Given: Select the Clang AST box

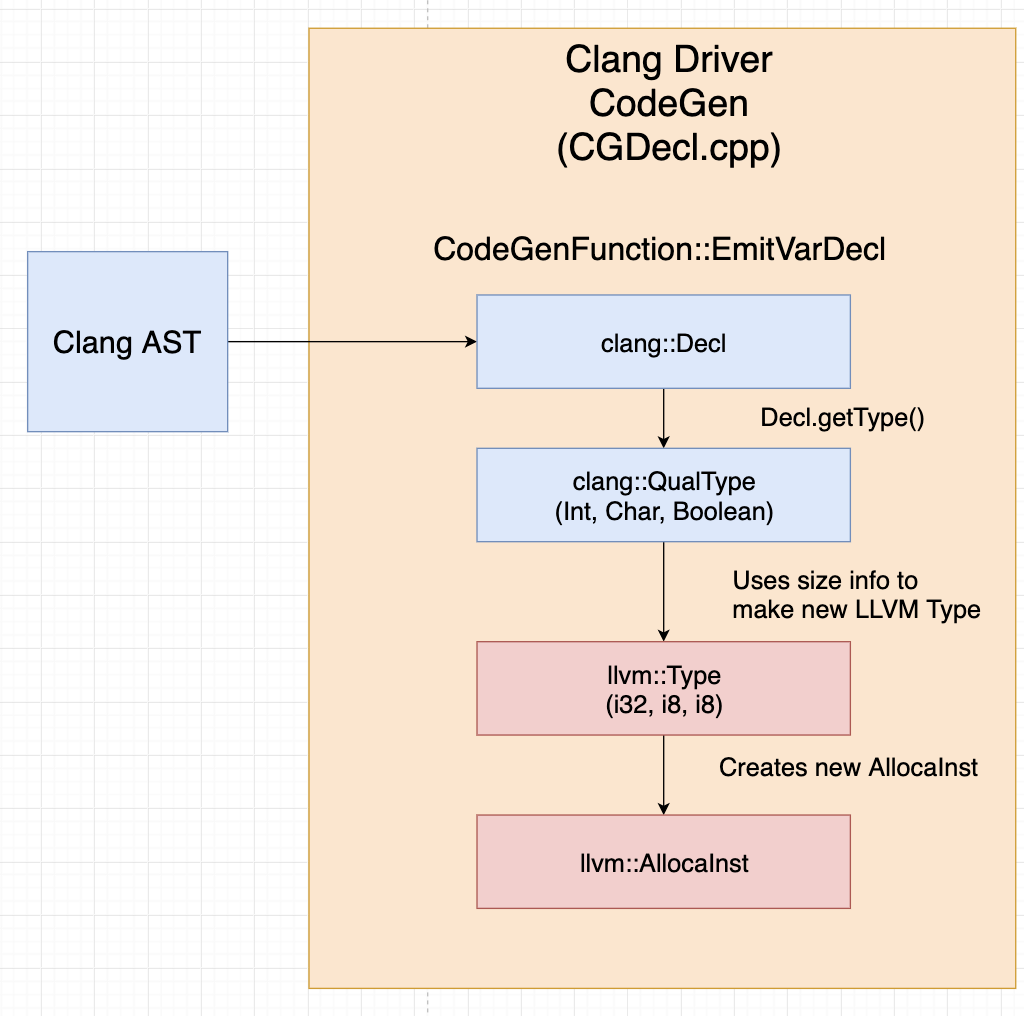Looking at the screenshot, I should 127,342.
